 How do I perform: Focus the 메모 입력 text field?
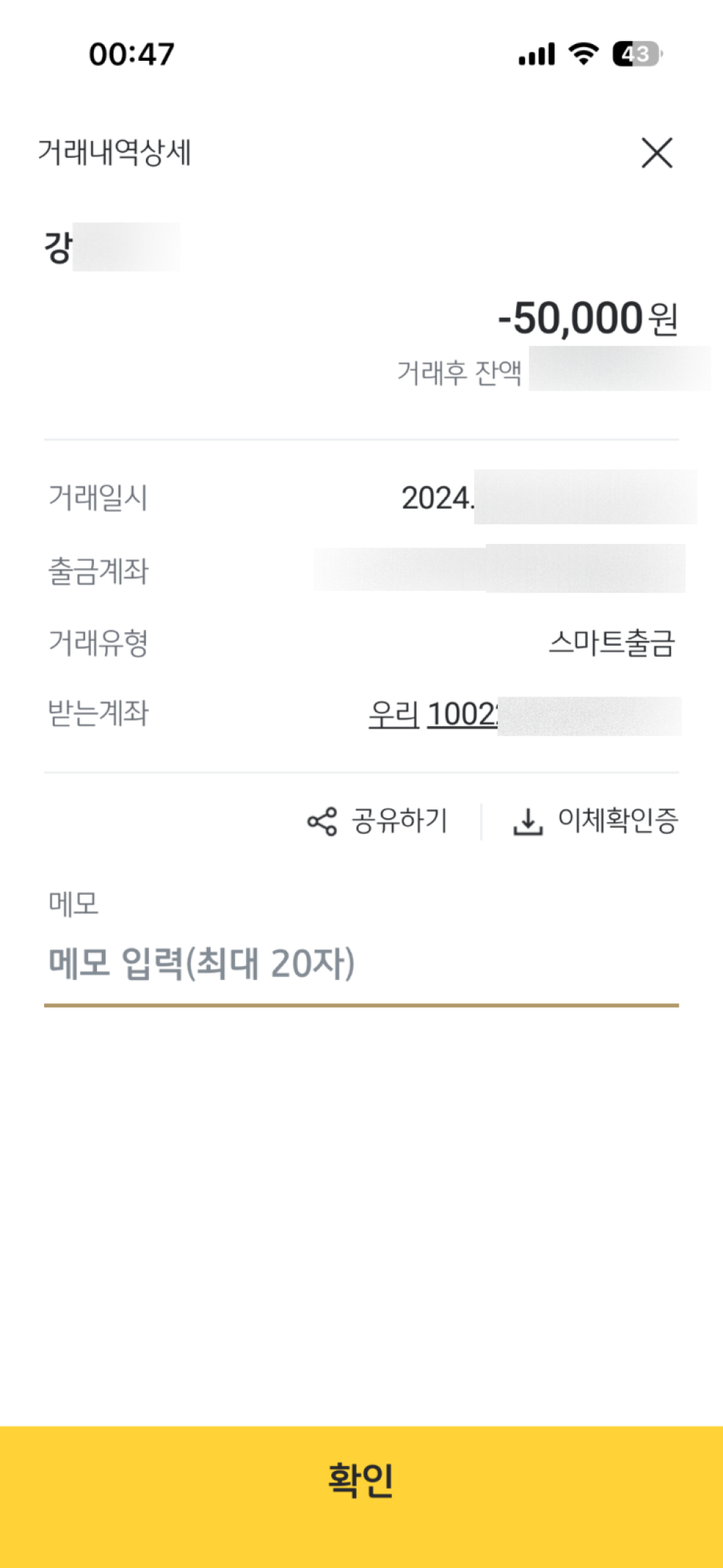coord(361,964)
